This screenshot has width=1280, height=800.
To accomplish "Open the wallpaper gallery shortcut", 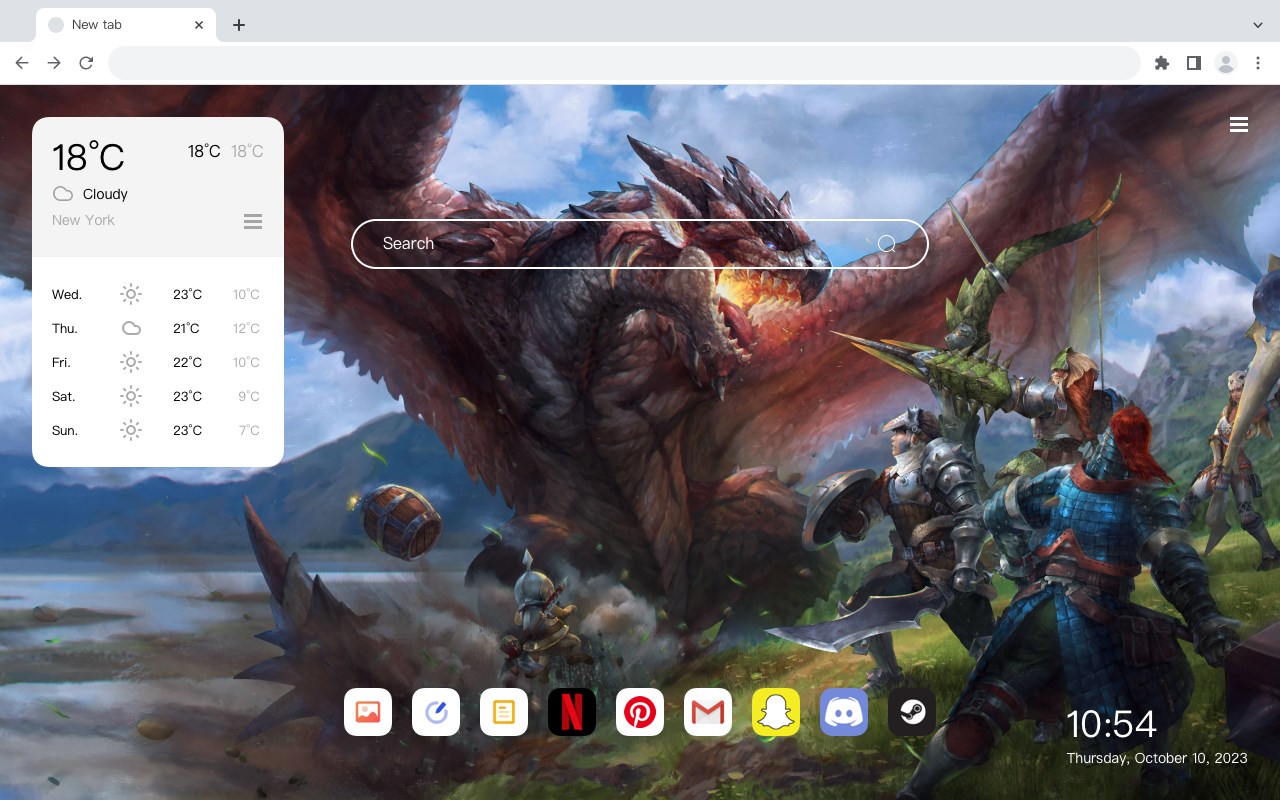I will [x=368, y=712].
